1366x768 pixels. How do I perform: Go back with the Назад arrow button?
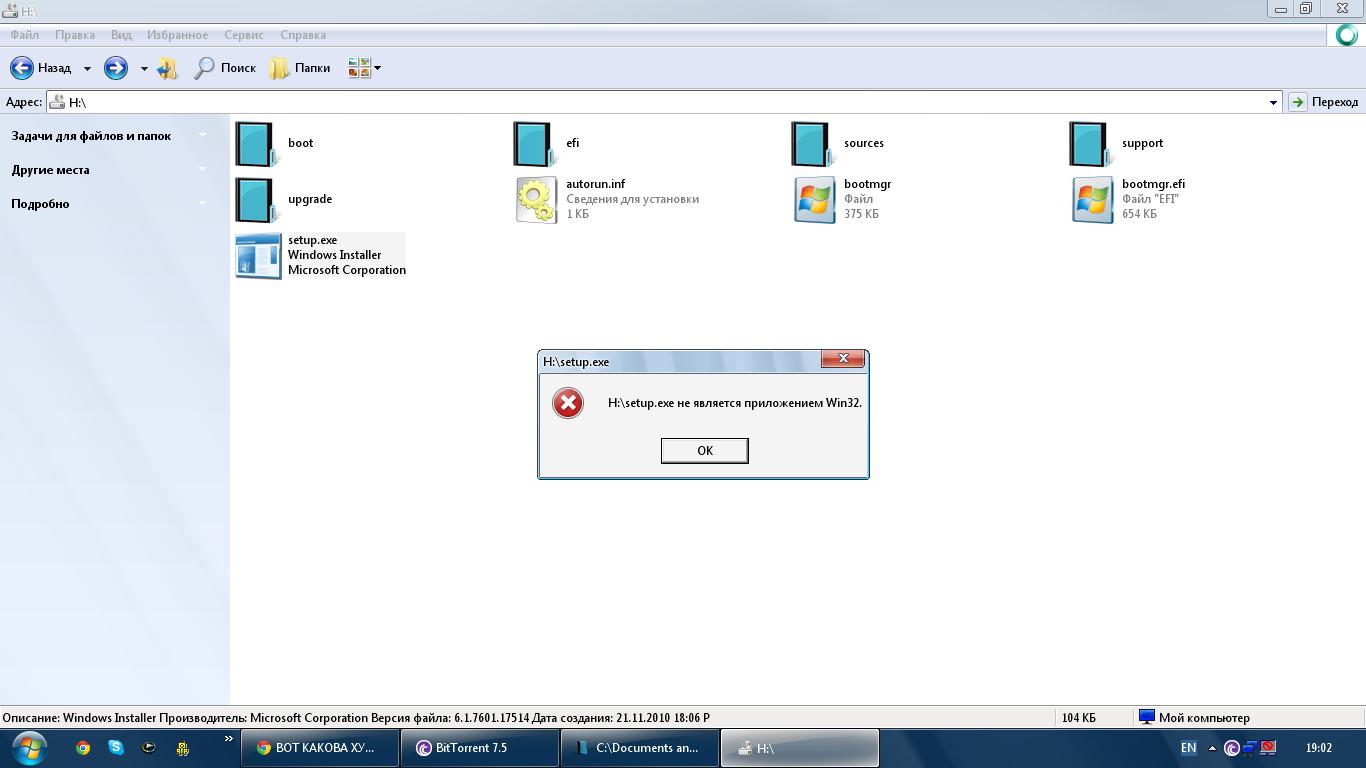coord(41,68)
